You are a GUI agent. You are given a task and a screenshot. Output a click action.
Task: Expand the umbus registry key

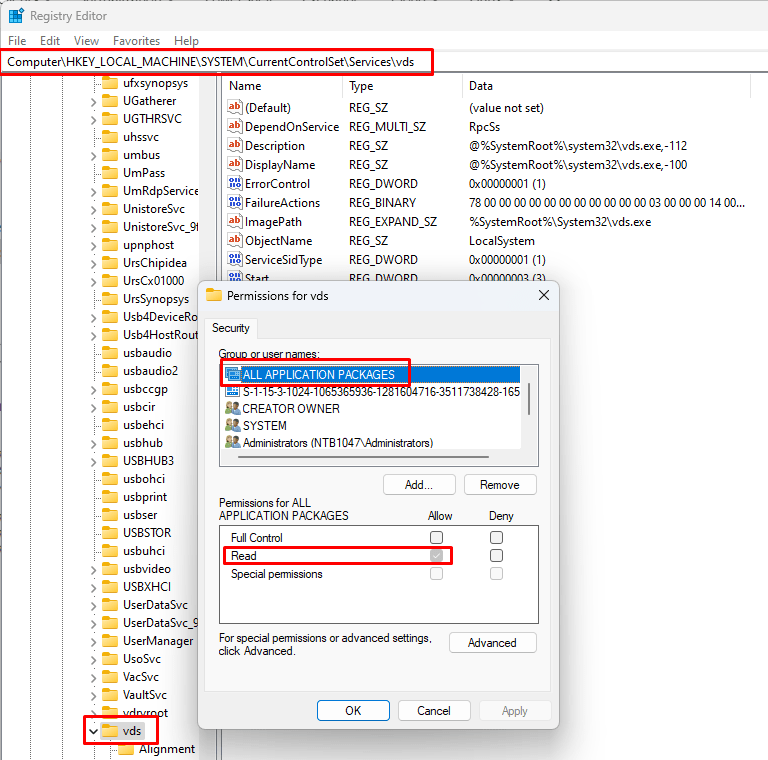(93, 155)
